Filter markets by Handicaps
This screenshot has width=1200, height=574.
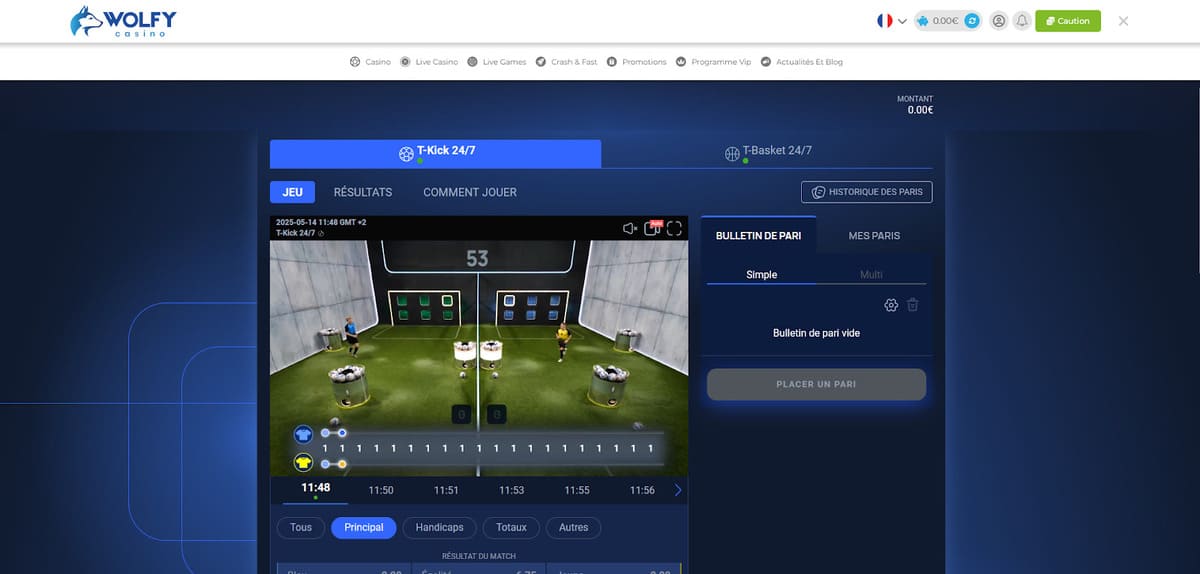coord(440,527)
